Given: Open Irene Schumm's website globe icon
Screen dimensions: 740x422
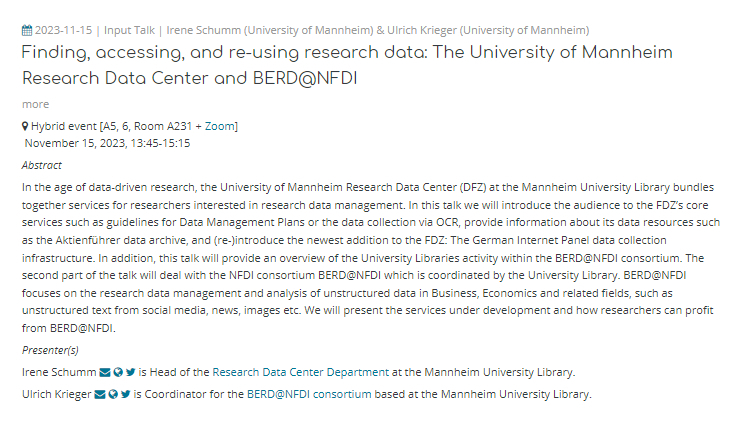Looking at the screenshot, I should (x=118, y=373).
